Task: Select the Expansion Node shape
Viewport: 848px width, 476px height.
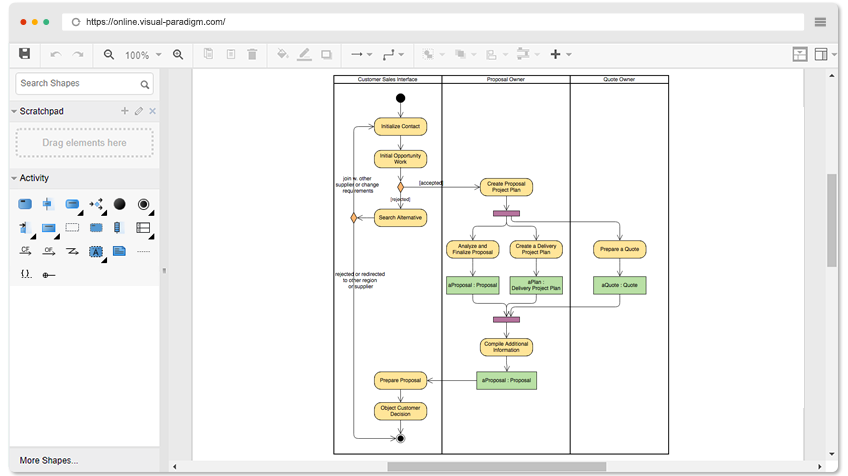Action: 117,228
